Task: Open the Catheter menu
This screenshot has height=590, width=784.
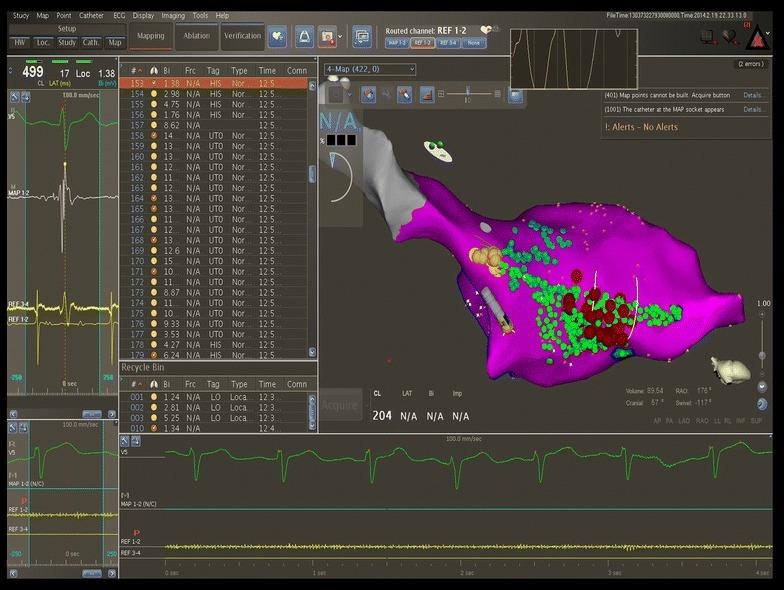Action: tap(91, 16)
